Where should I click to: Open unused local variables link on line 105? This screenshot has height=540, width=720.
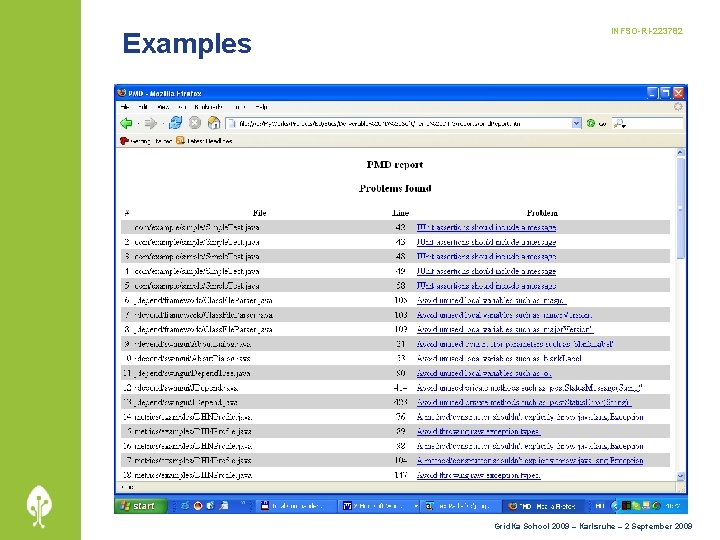(x=491, y=300)
